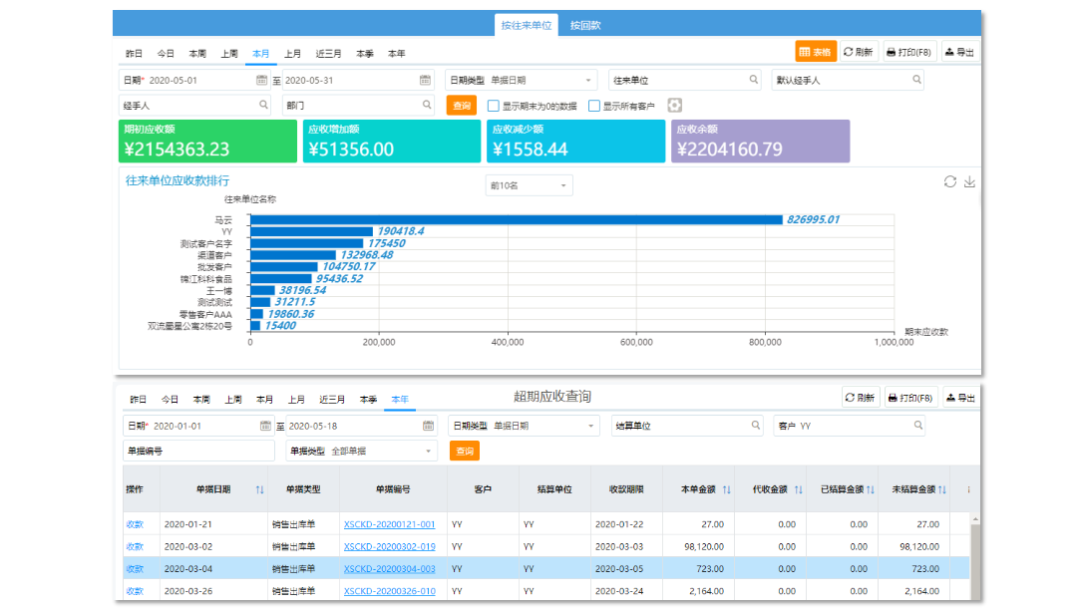
Task: Click the blue 马云 bar in chart
Action: [515, 220]
